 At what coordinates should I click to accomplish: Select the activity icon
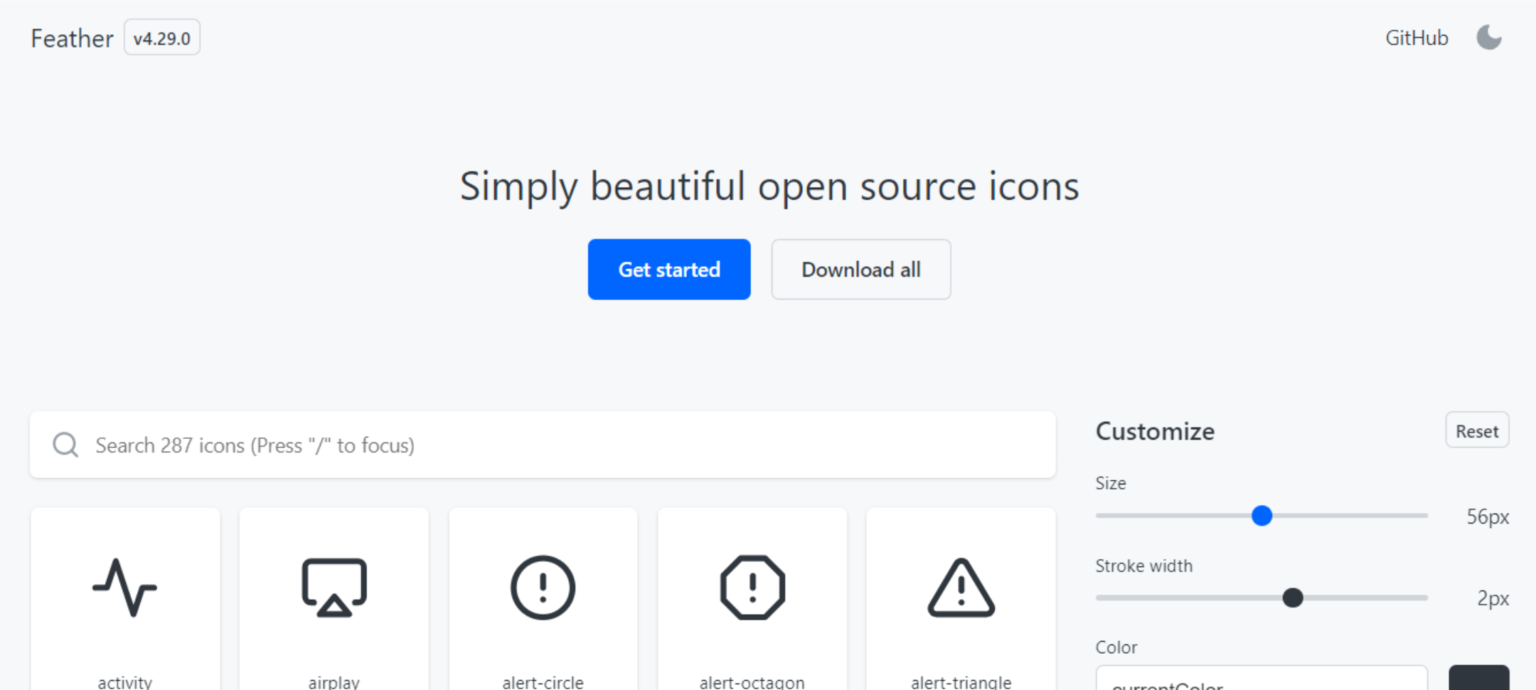pos(124,588)
